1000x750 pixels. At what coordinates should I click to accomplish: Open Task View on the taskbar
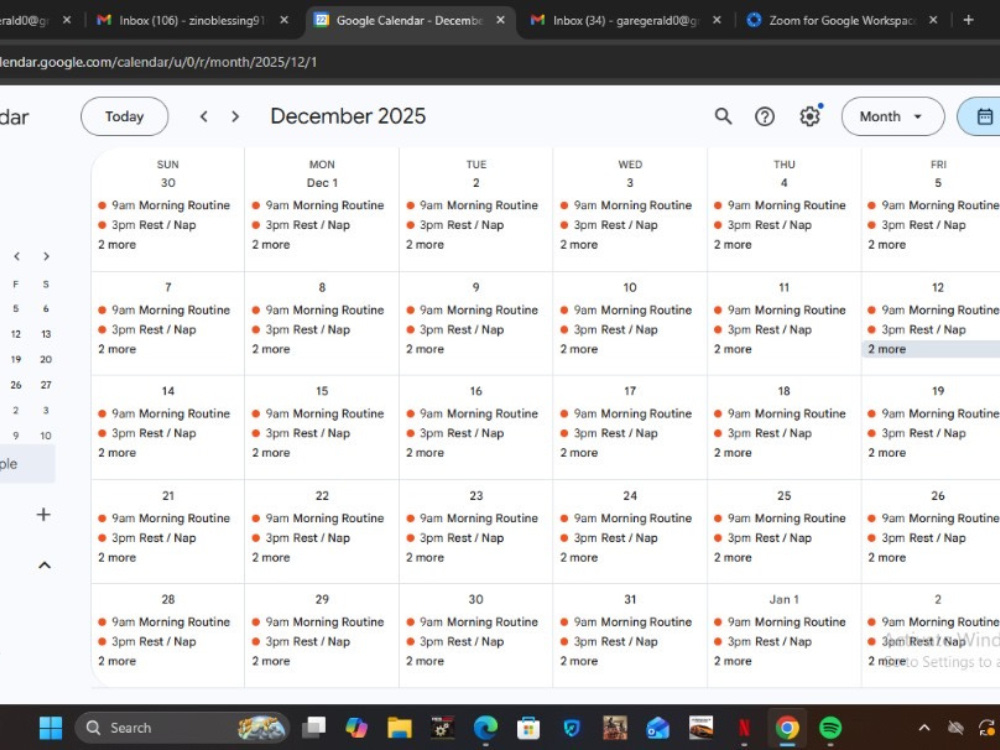pos(314,728)
